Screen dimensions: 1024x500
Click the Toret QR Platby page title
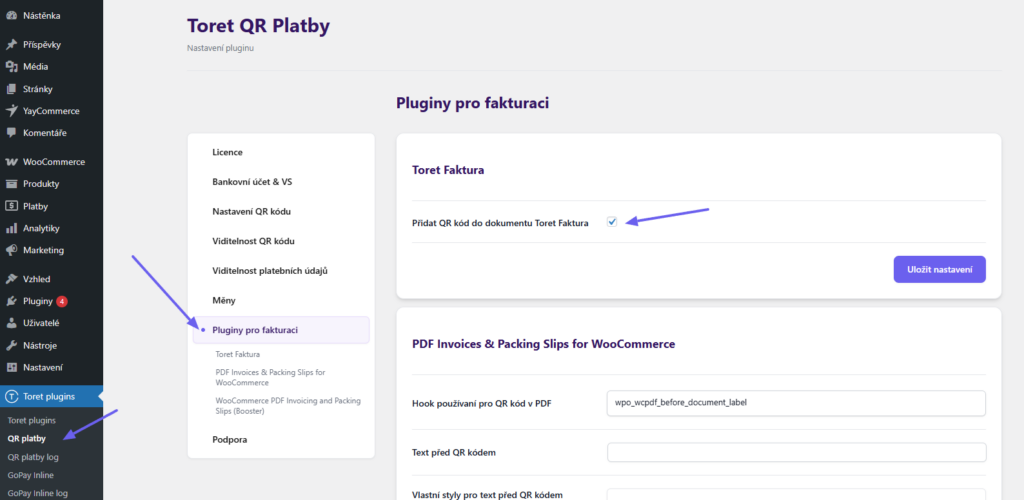pyautogui.click(x=259, y=25)
